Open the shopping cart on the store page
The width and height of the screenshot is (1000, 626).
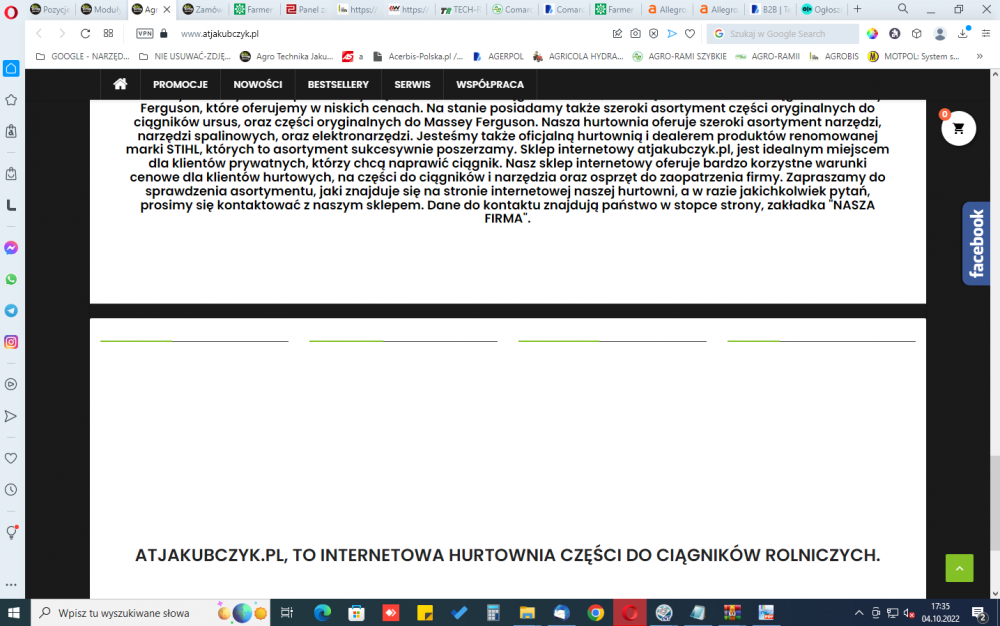tap(958, 128)
